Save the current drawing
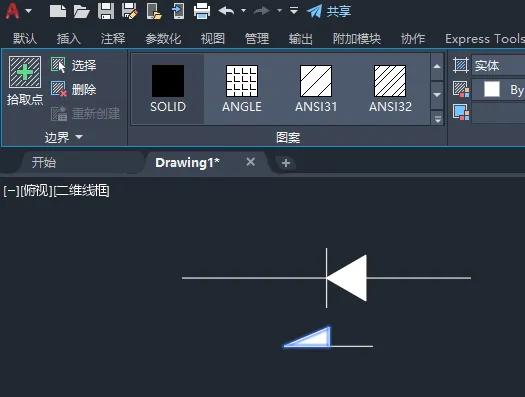 pyautogui.click(x=106, y=11)
